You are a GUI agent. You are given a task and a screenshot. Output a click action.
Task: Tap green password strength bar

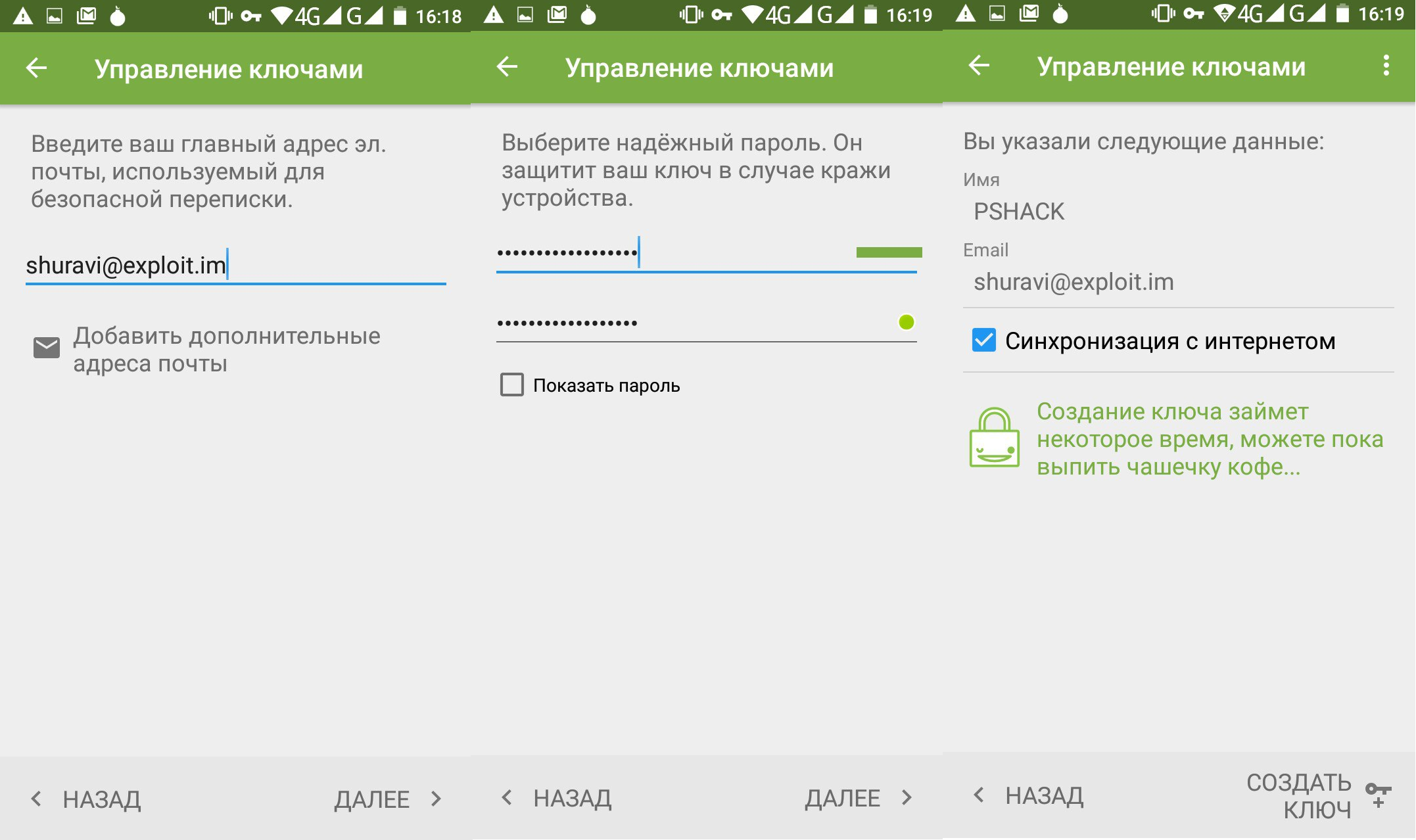(889, 252)
